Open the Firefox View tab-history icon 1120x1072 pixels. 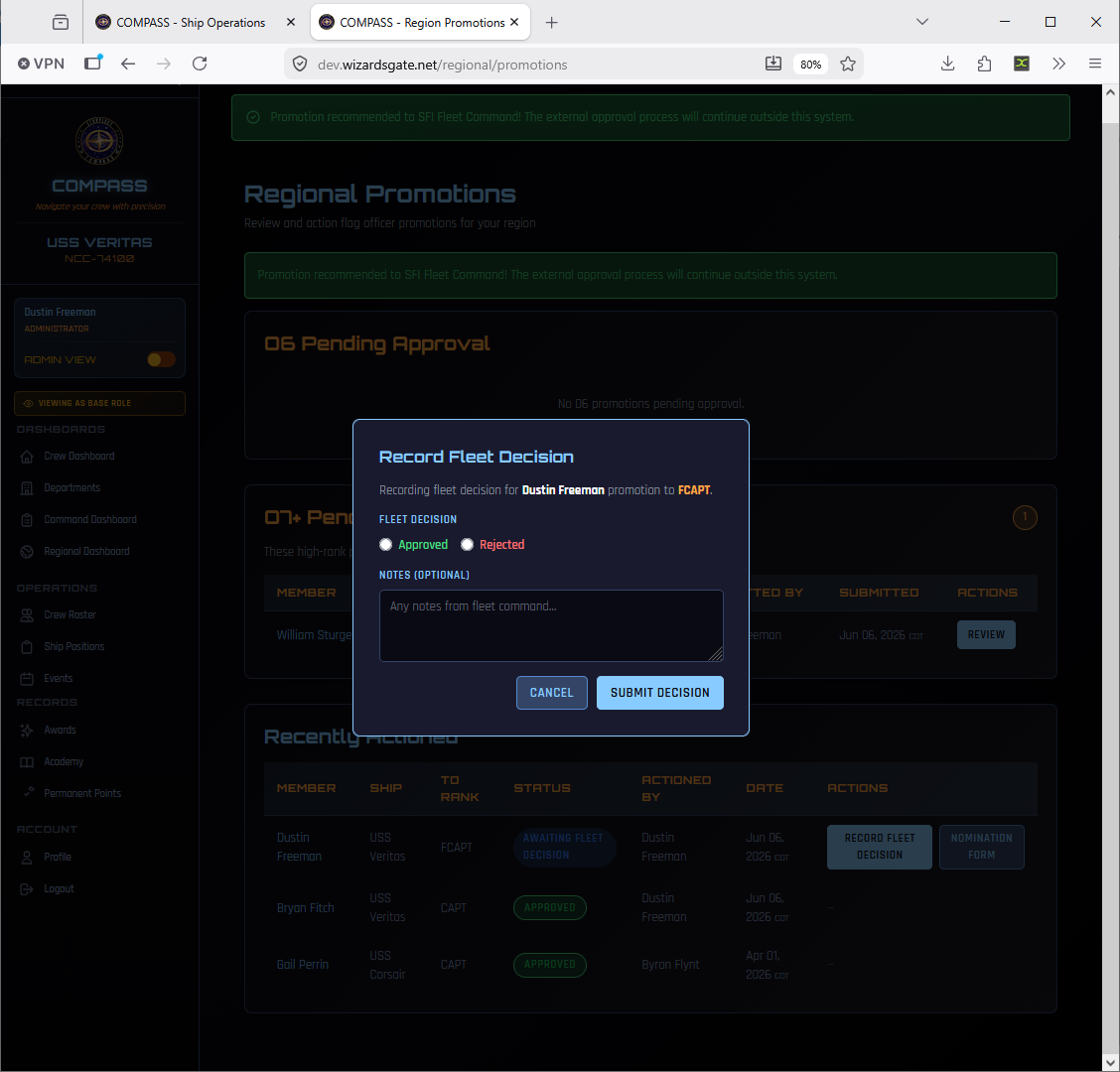pos(61,22)
